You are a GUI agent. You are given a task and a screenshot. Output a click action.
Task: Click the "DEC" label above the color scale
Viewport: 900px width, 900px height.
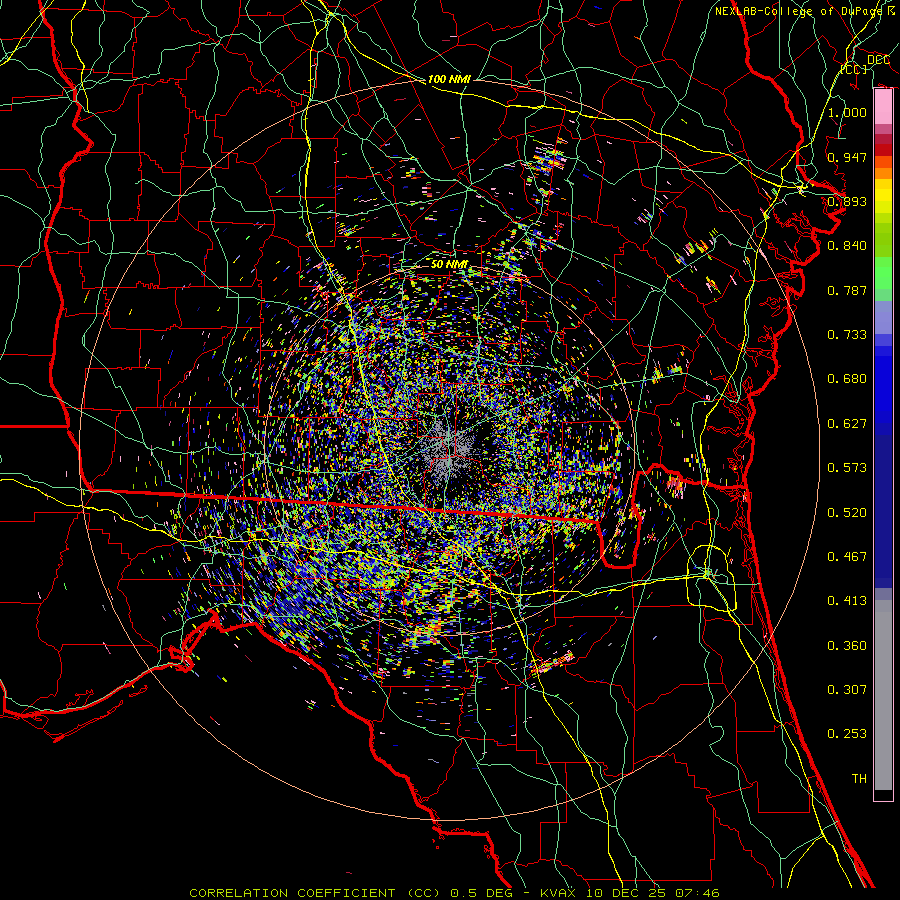pos(878,59)
